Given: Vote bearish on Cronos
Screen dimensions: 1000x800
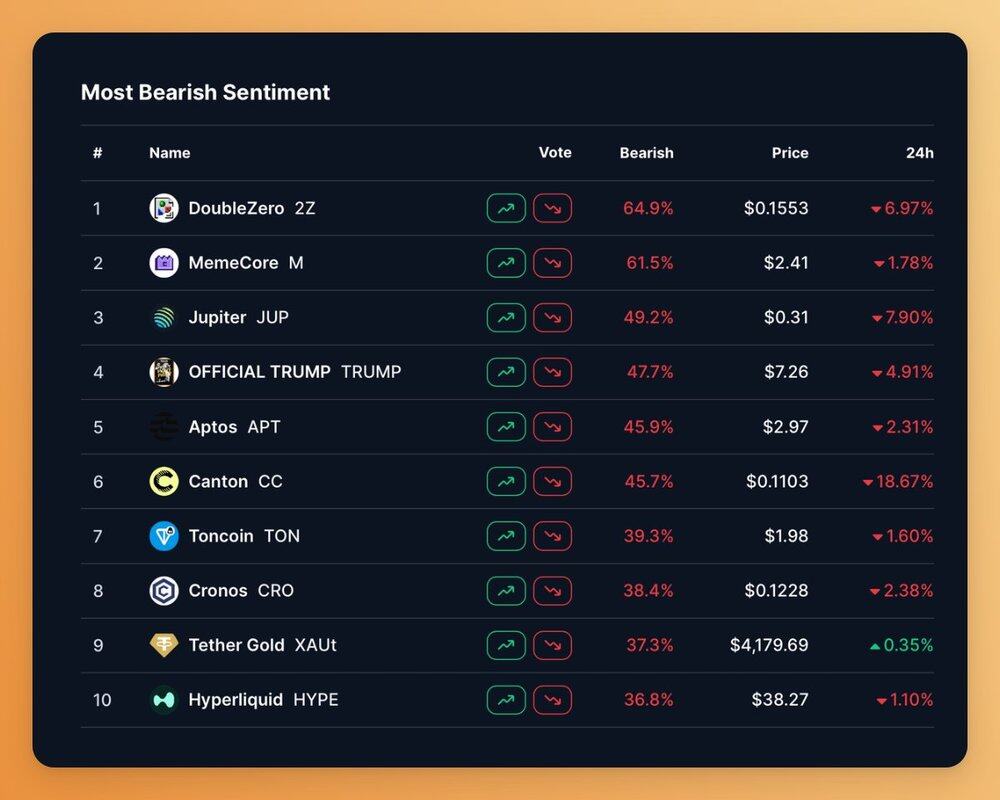Looking at the screenshot, I should [x=552, y=591].
